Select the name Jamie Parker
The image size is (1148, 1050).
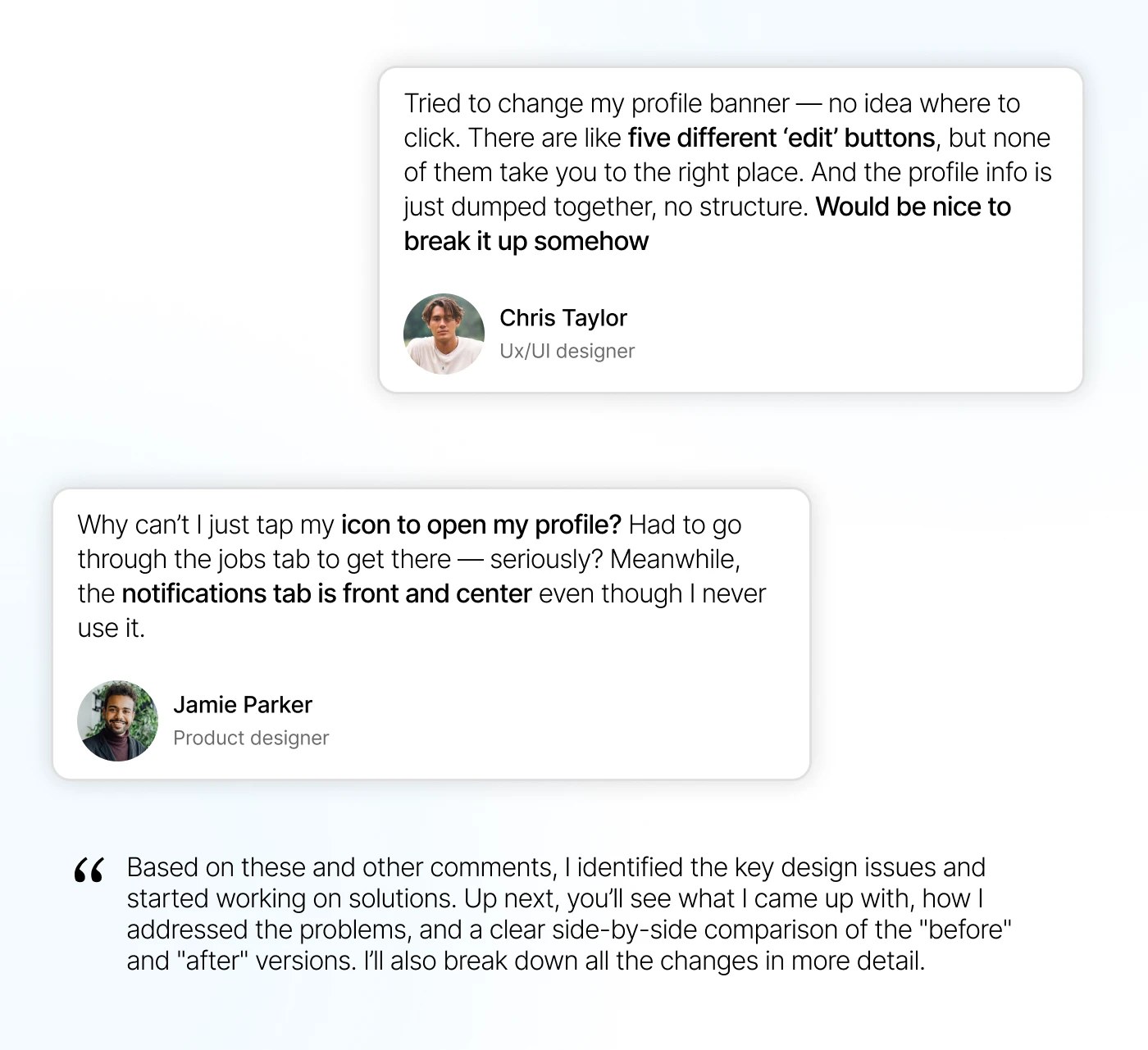[x=243, y=705]
